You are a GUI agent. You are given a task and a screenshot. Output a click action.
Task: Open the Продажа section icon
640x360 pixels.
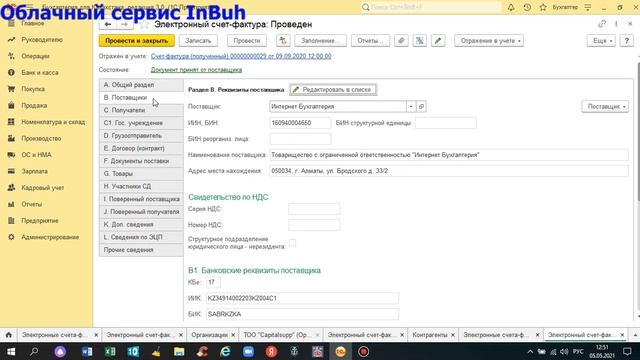tap(11, 105)
